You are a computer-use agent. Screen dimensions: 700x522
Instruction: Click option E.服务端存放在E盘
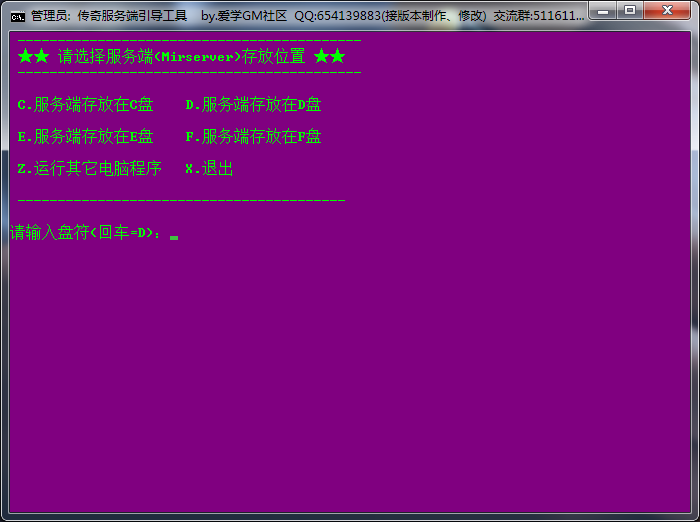(x=86, y=137)
